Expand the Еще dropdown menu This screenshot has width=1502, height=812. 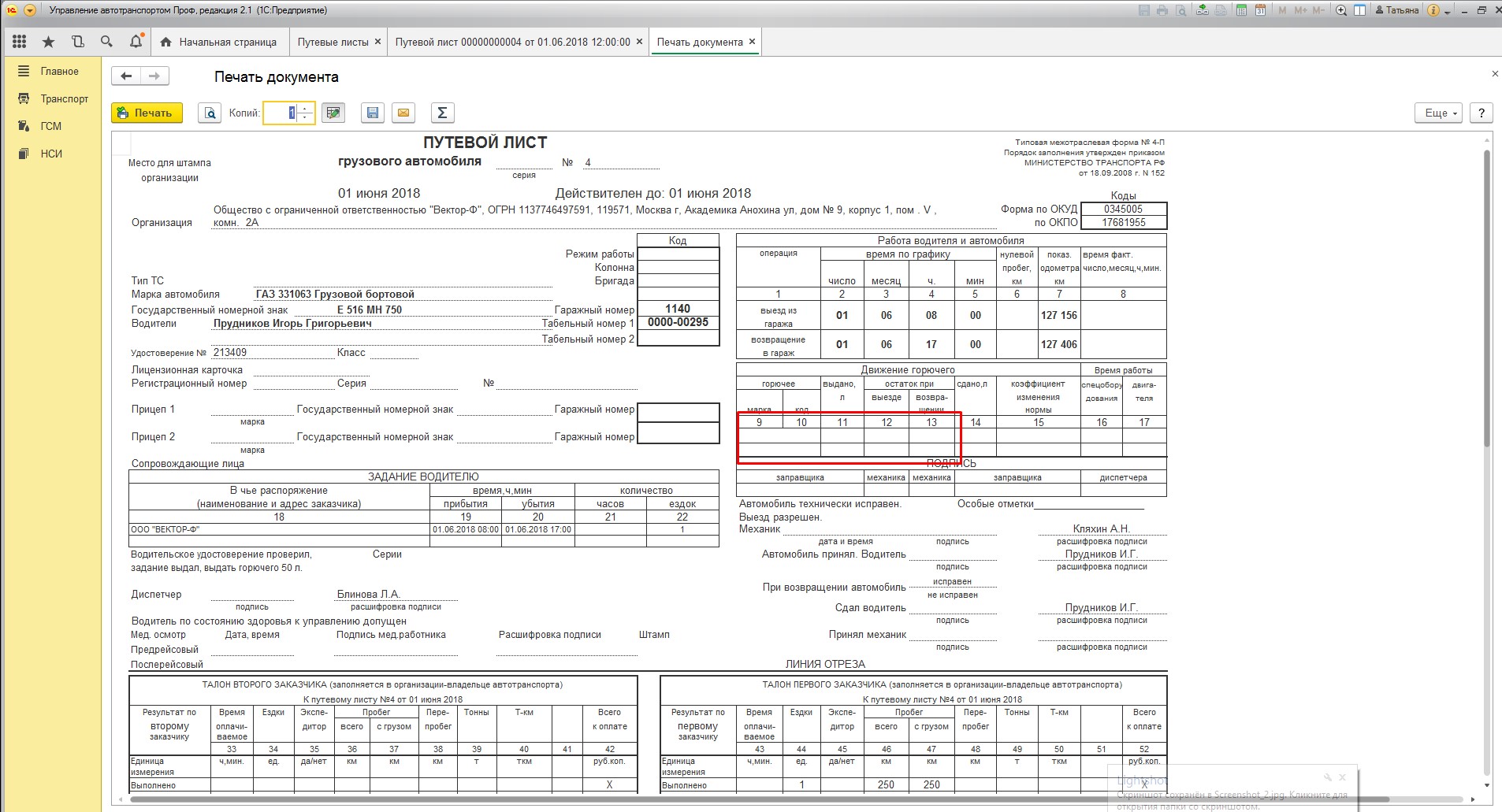[x=1439, y=113]
